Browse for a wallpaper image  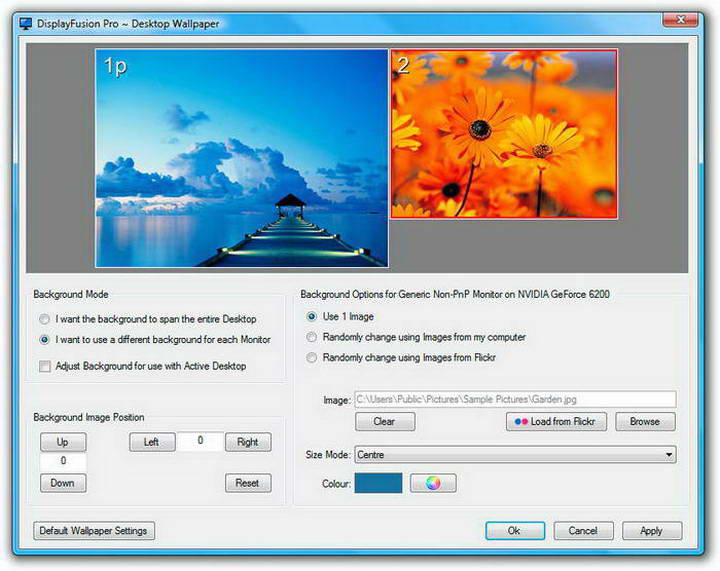pyautogui.click(x=645, y=421)
